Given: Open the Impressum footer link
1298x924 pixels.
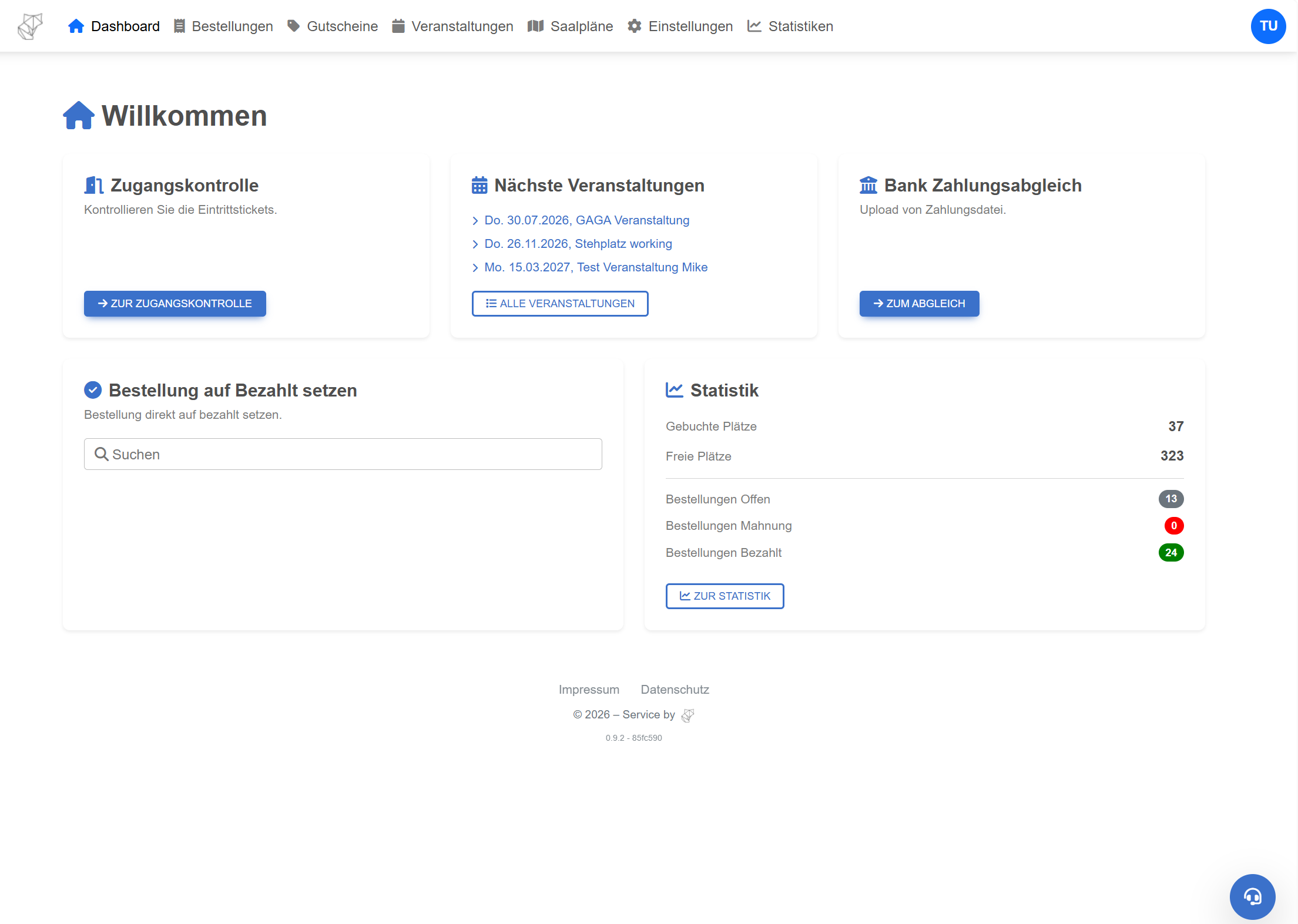Looking at the screenshot, I should tap(589, 690).
